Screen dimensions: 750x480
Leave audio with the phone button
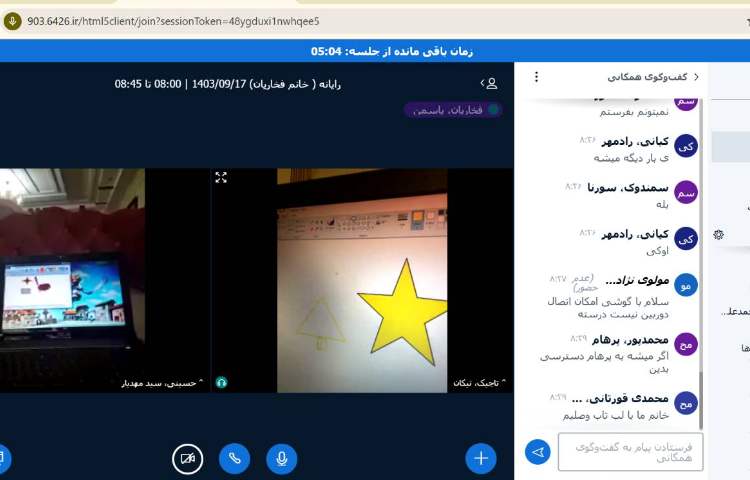tap(234, 458)
